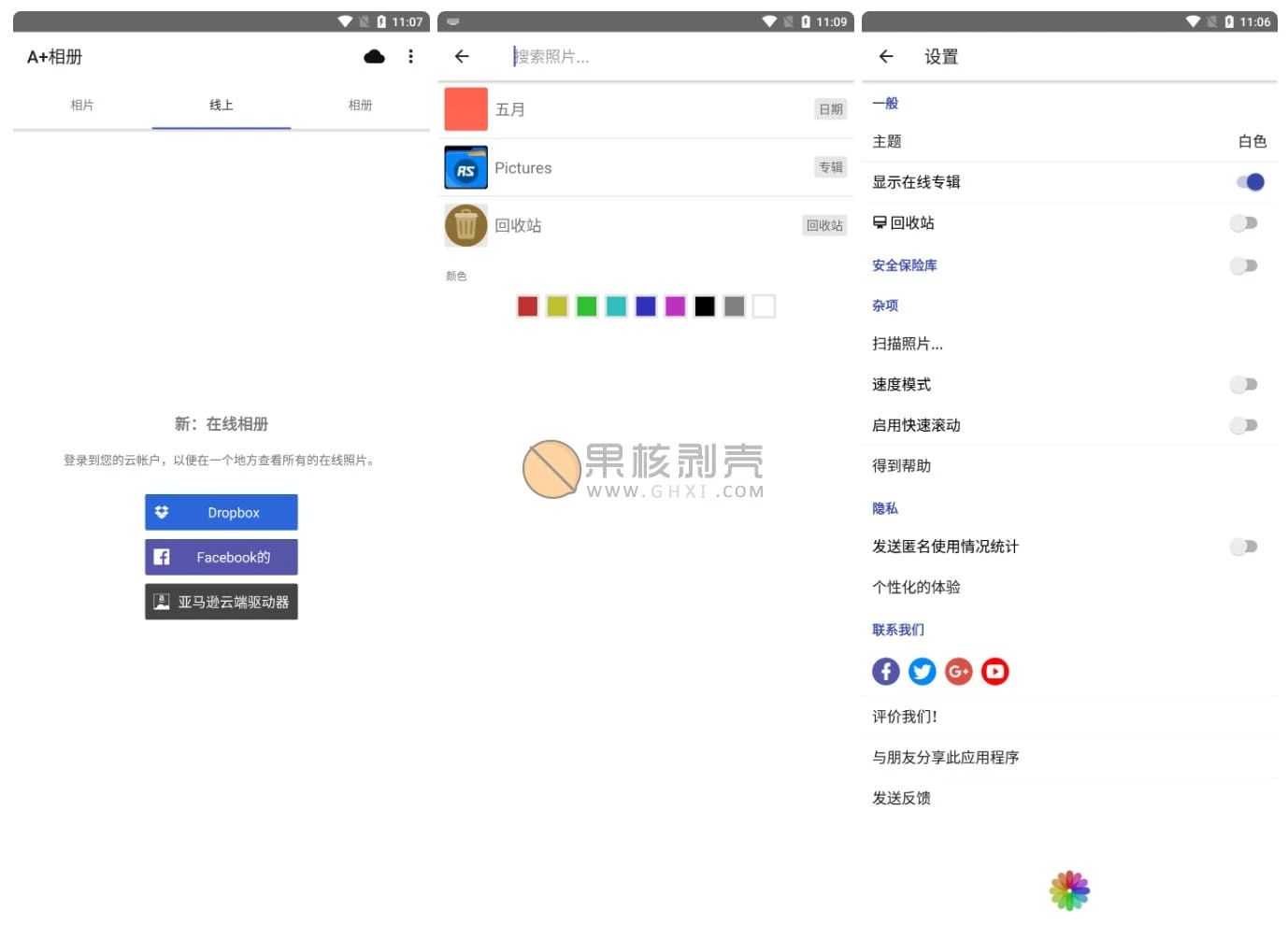This screenshot has width=1288, height=938.
Task: Pick the gray color swatch
Action: pos(735,306)
